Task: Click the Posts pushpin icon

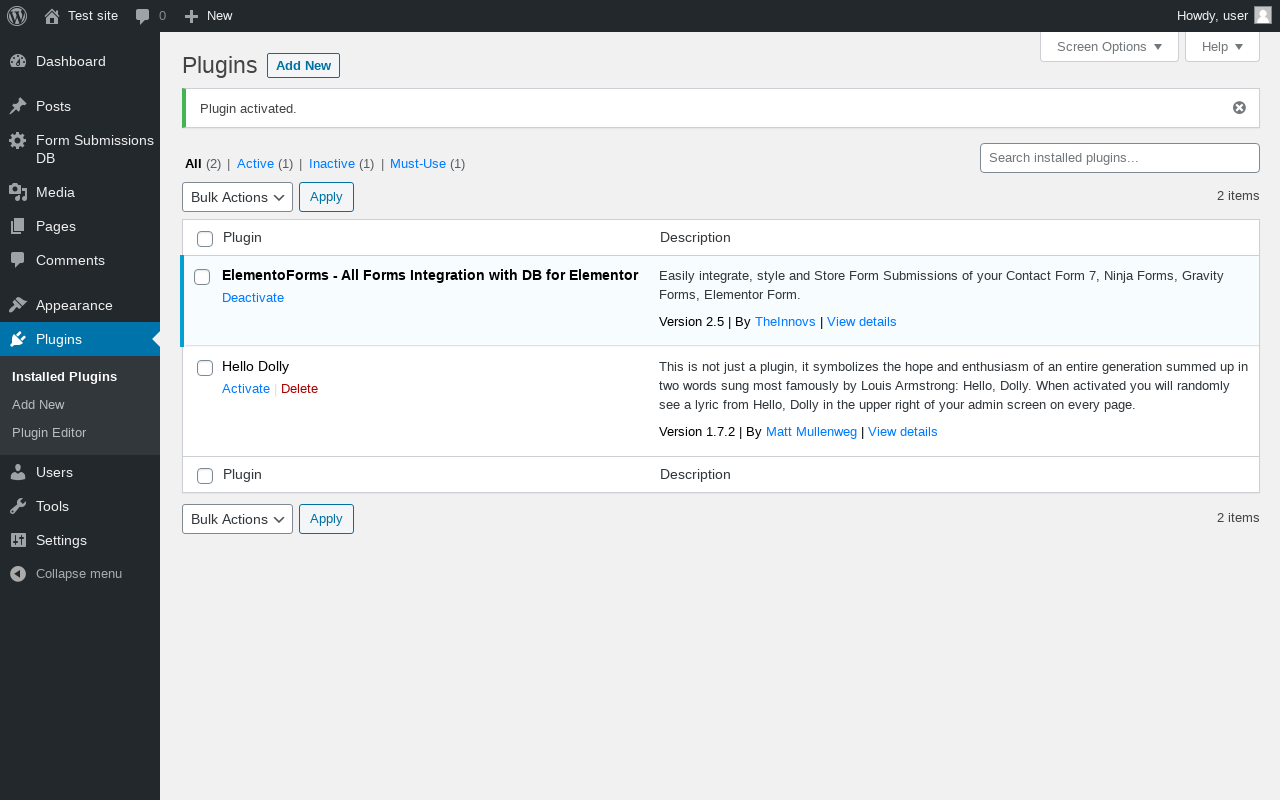Action: (18, 106)
